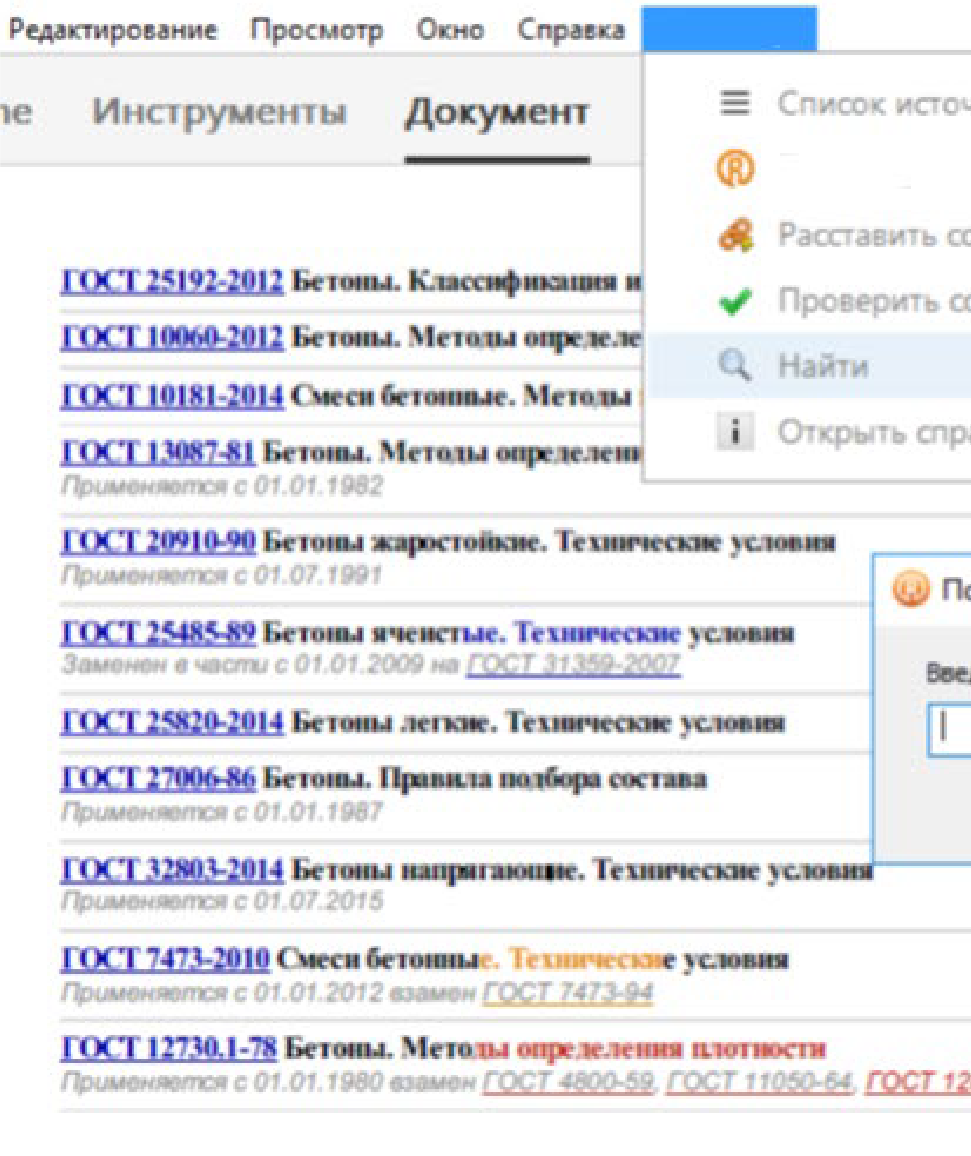Click the title Бетоны легкие. Технические условия
This screenshot has height=1156, width=971.
click(x=538, y=722)
